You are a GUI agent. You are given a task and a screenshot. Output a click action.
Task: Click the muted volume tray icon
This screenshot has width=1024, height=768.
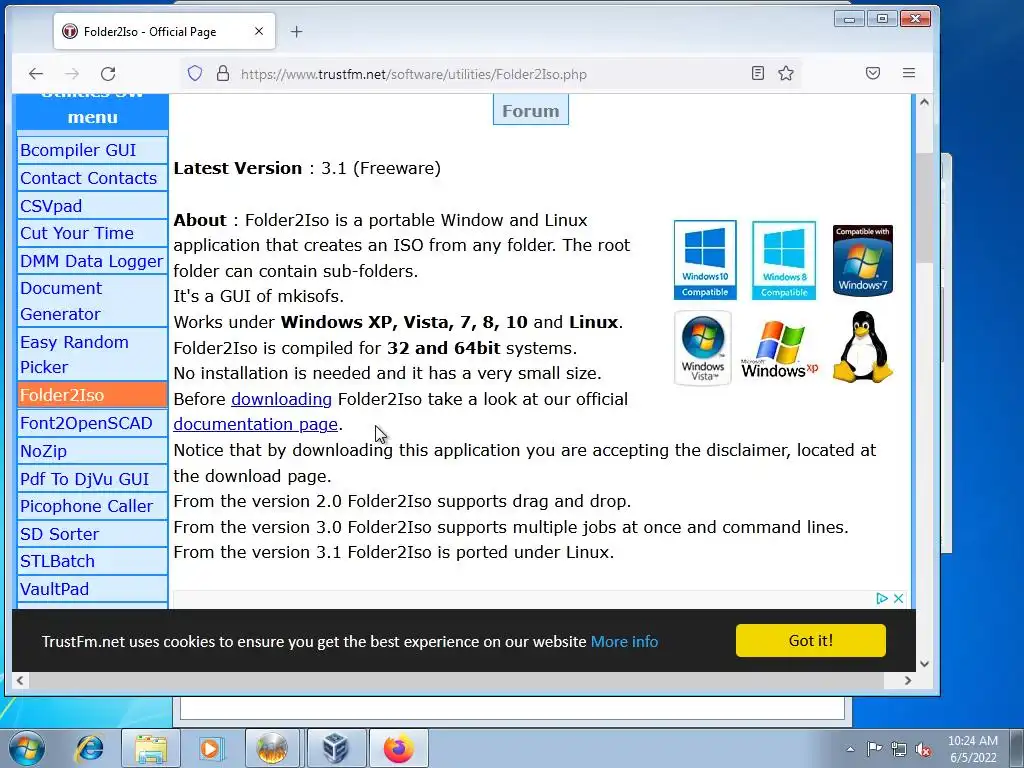[x=923, y=749]
